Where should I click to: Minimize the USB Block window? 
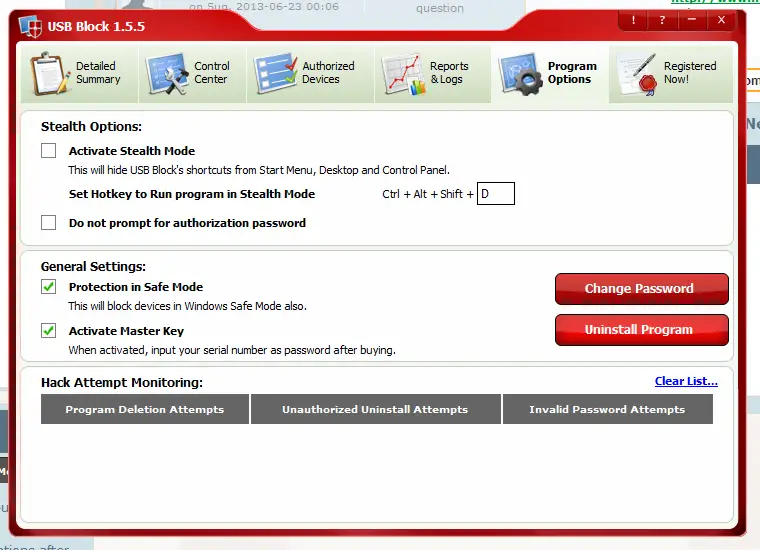click(692, 20)
